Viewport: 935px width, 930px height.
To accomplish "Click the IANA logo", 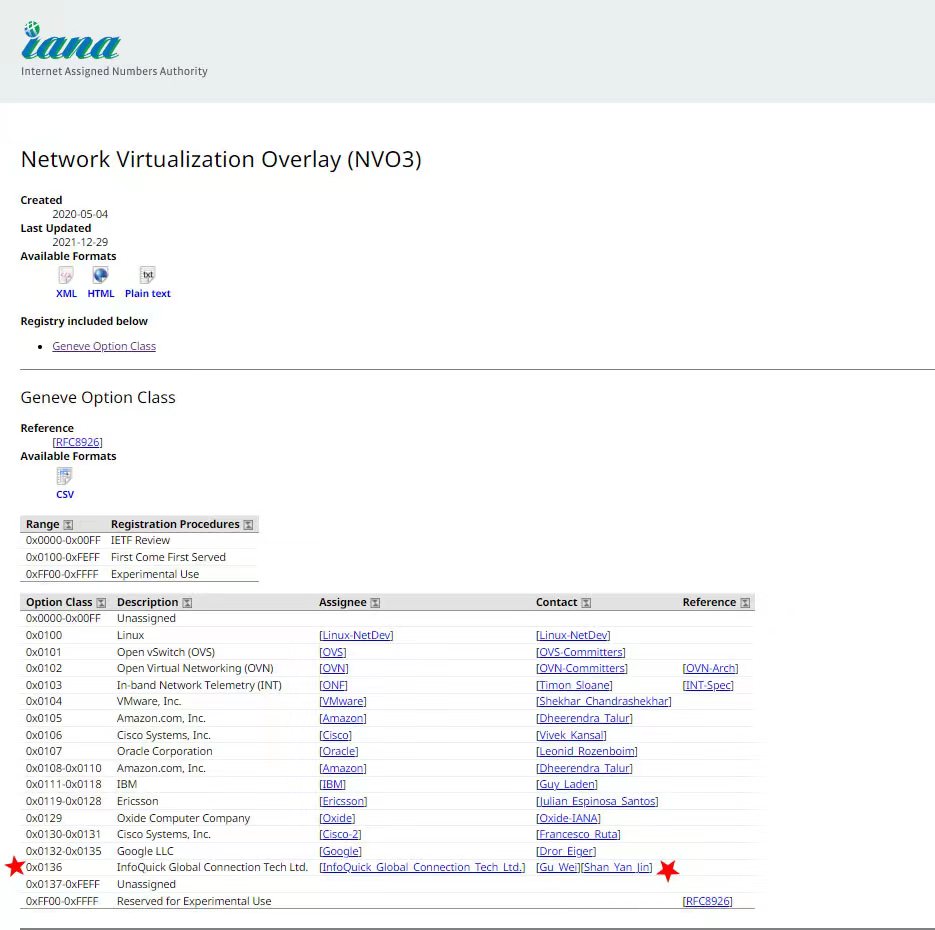I will [x=70, y=42].
